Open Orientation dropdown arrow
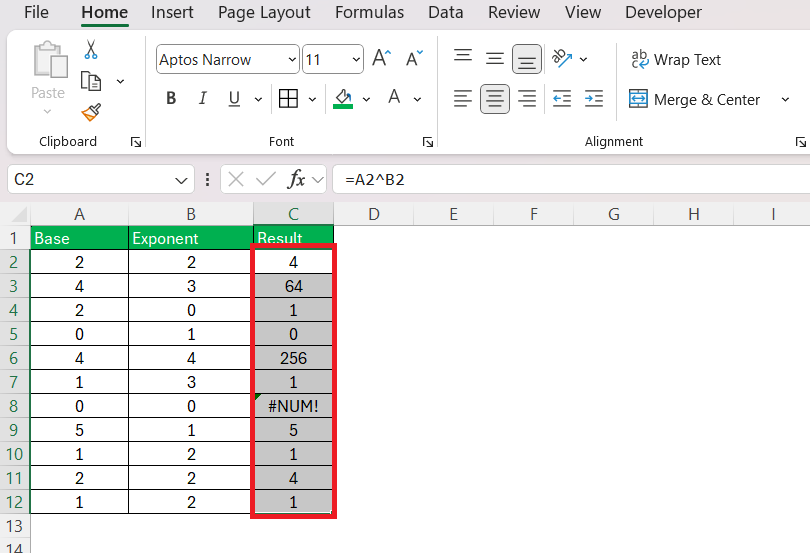Image resolution: width=810 pixels, height=553 pixels. [x=584, y=59]
